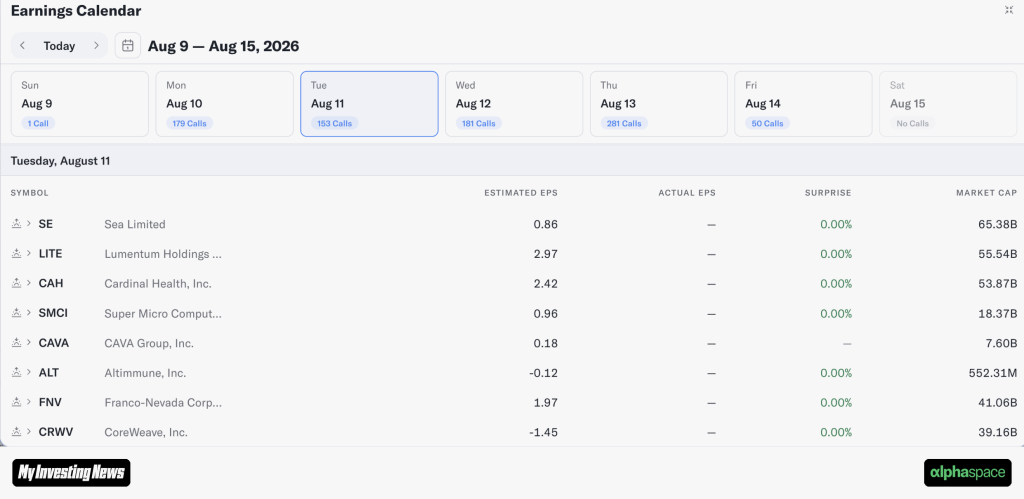The width and height of the screenshot is (1024, 499).
Task: Select the Thu Aug 13 day card
Action: [x=659, y=104]
